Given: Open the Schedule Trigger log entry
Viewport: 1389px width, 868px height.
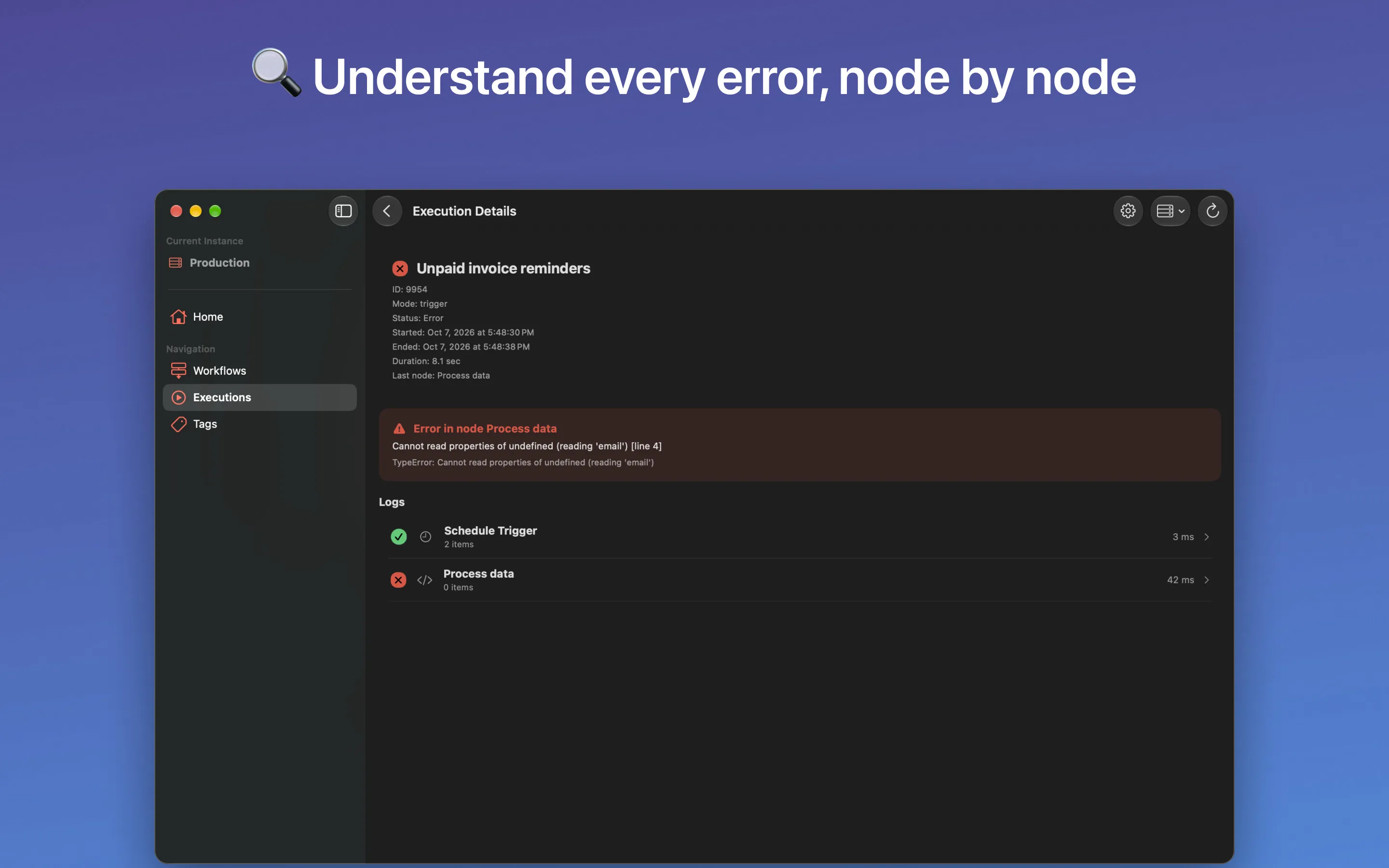Looking at the screenshot, I should click(x=800, y=537).
